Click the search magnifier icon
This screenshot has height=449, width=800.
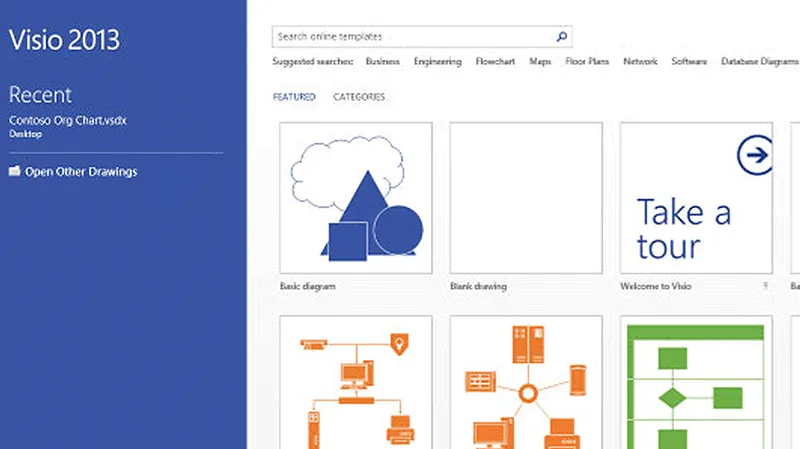(x=562, y=37)
